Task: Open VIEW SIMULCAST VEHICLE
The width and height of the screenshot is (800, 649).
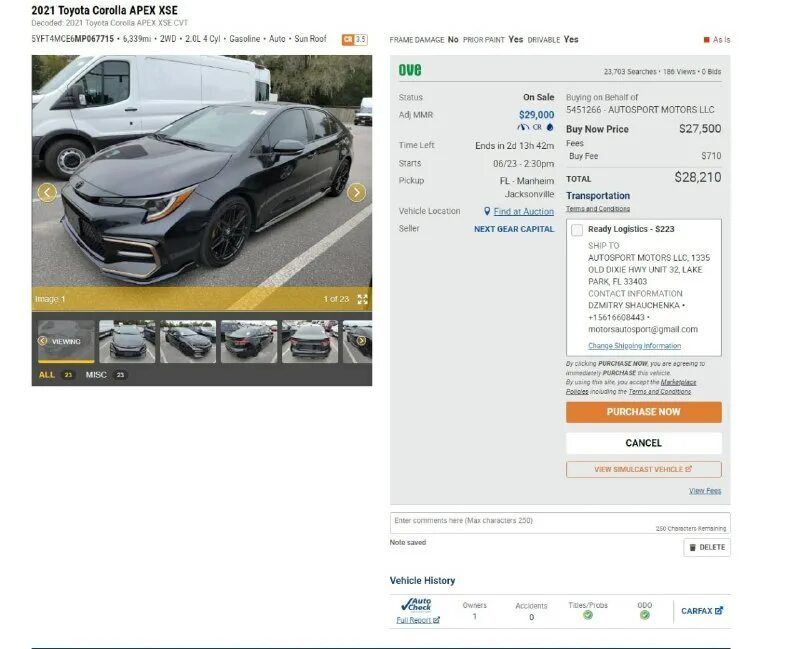Action: pos(644,469)
